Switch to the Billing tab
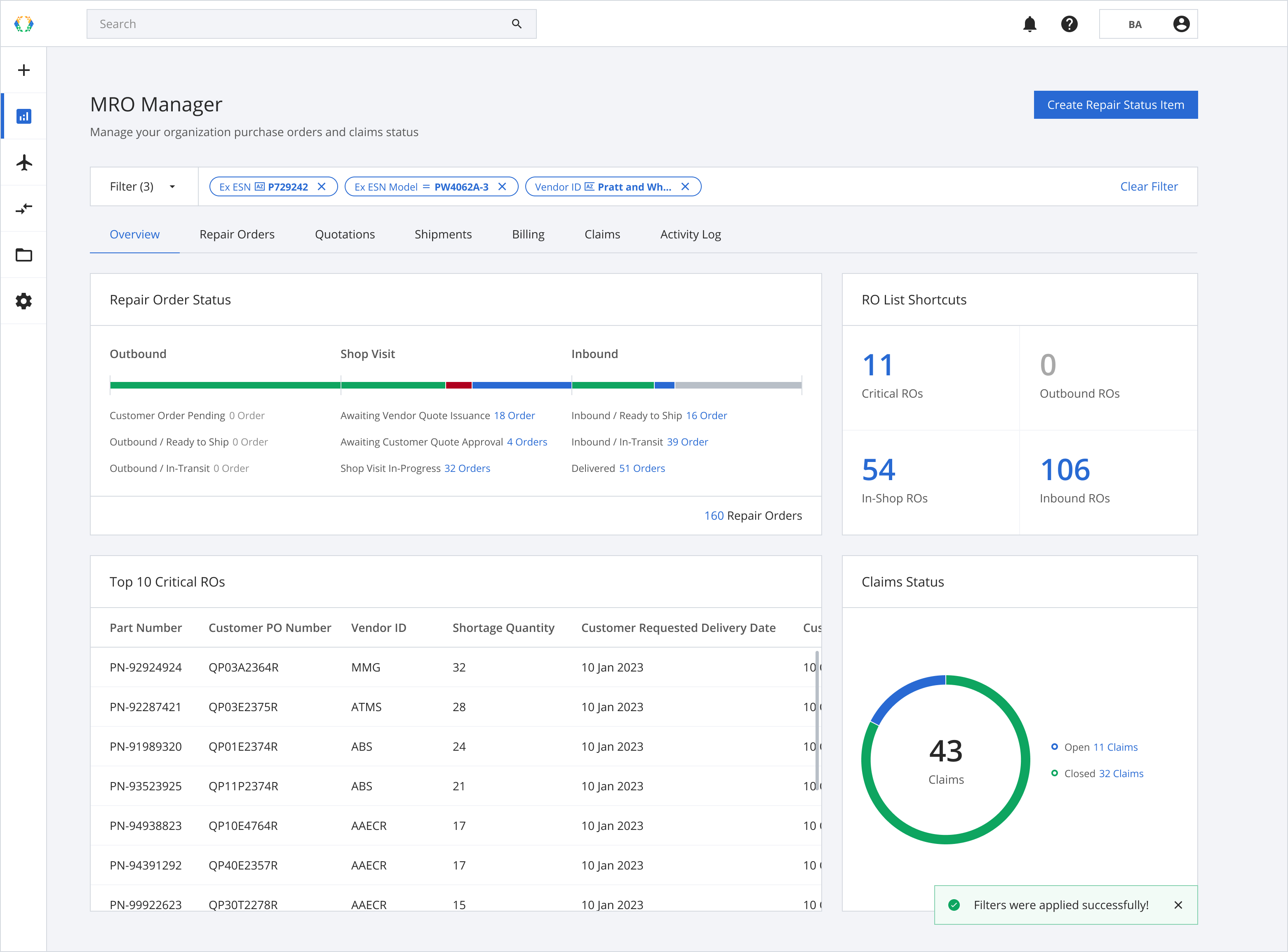Image resolution: width=1288 pixels, height=952 pixels. point(528,235)
